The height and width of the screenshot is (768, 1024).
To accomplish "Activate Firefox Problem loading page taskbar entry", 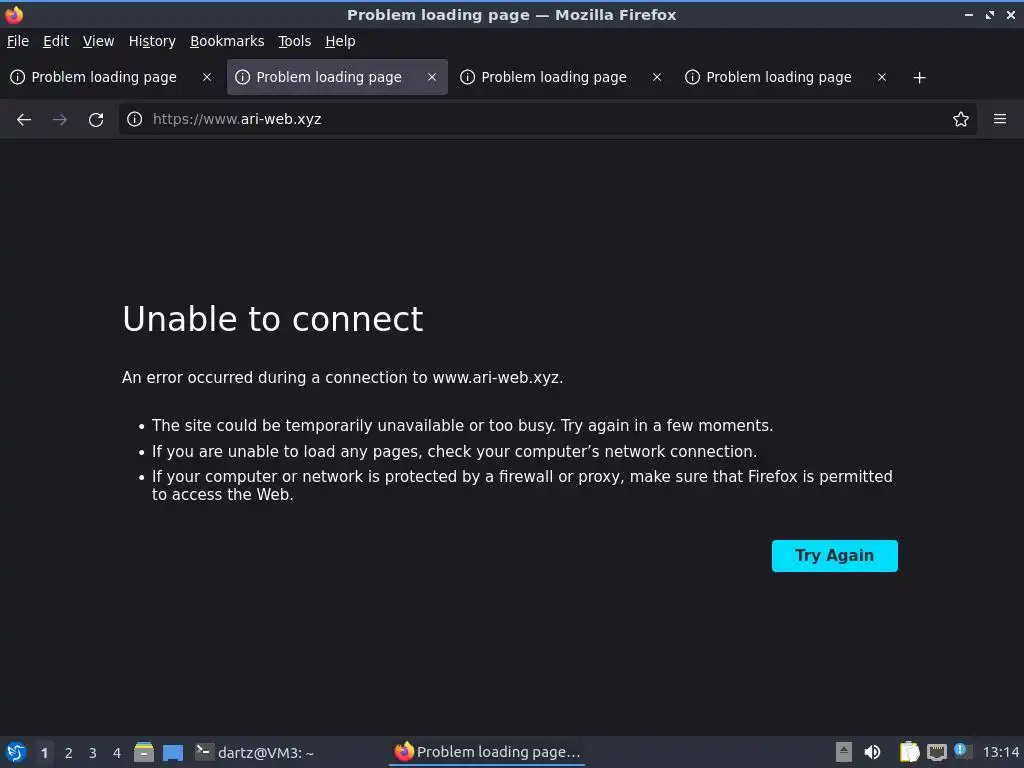I will click(487, 752).
